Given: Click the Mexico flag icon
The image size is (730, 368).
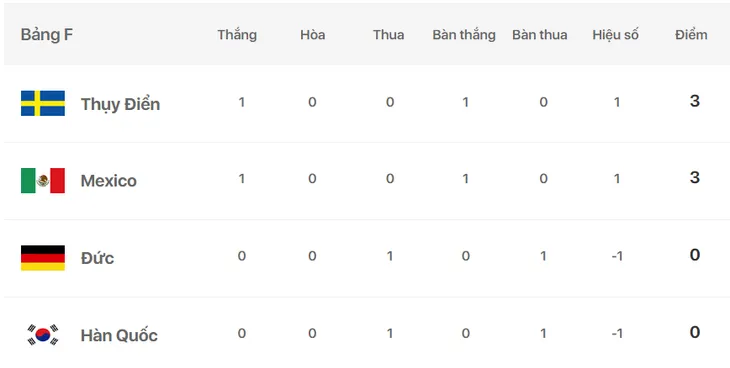Looking at the screenshot, I should pyautogui.click(x=43, y=180).
